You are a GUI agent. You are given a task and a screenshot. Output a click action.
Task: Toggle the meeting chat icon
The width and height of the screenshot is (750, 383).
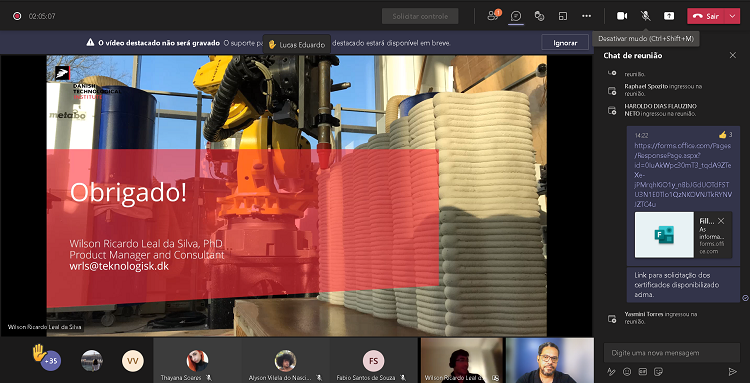pos(516,16)
